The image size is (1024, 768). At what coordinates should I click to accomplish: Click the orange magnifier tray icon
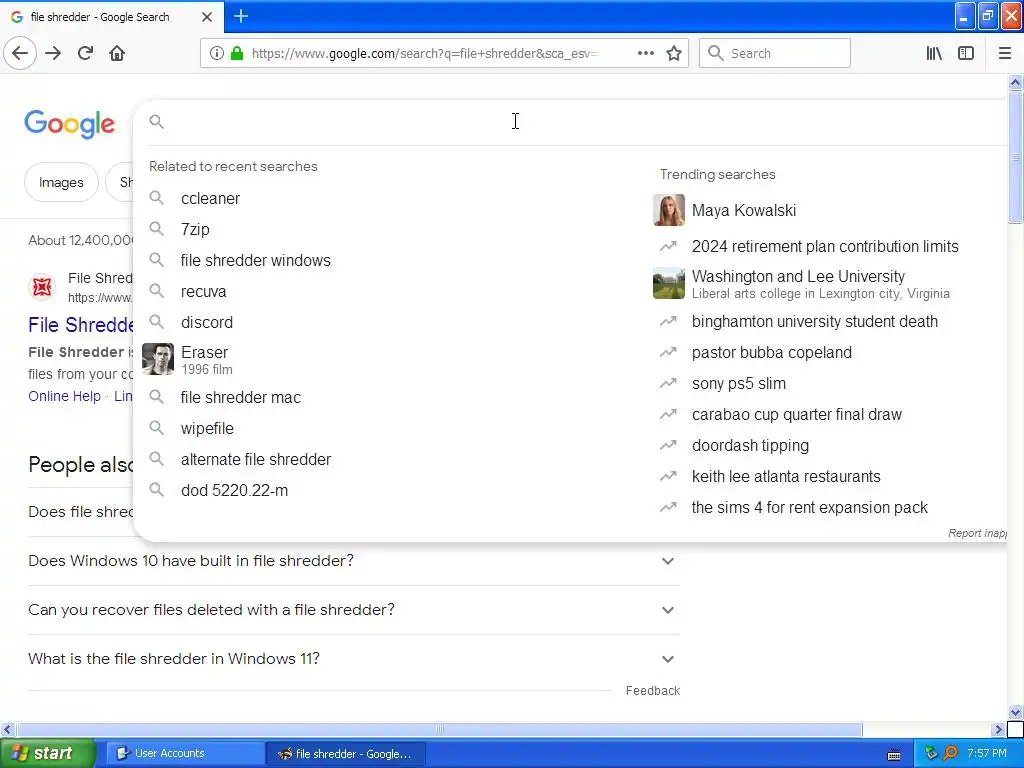(x=950, y=753)
